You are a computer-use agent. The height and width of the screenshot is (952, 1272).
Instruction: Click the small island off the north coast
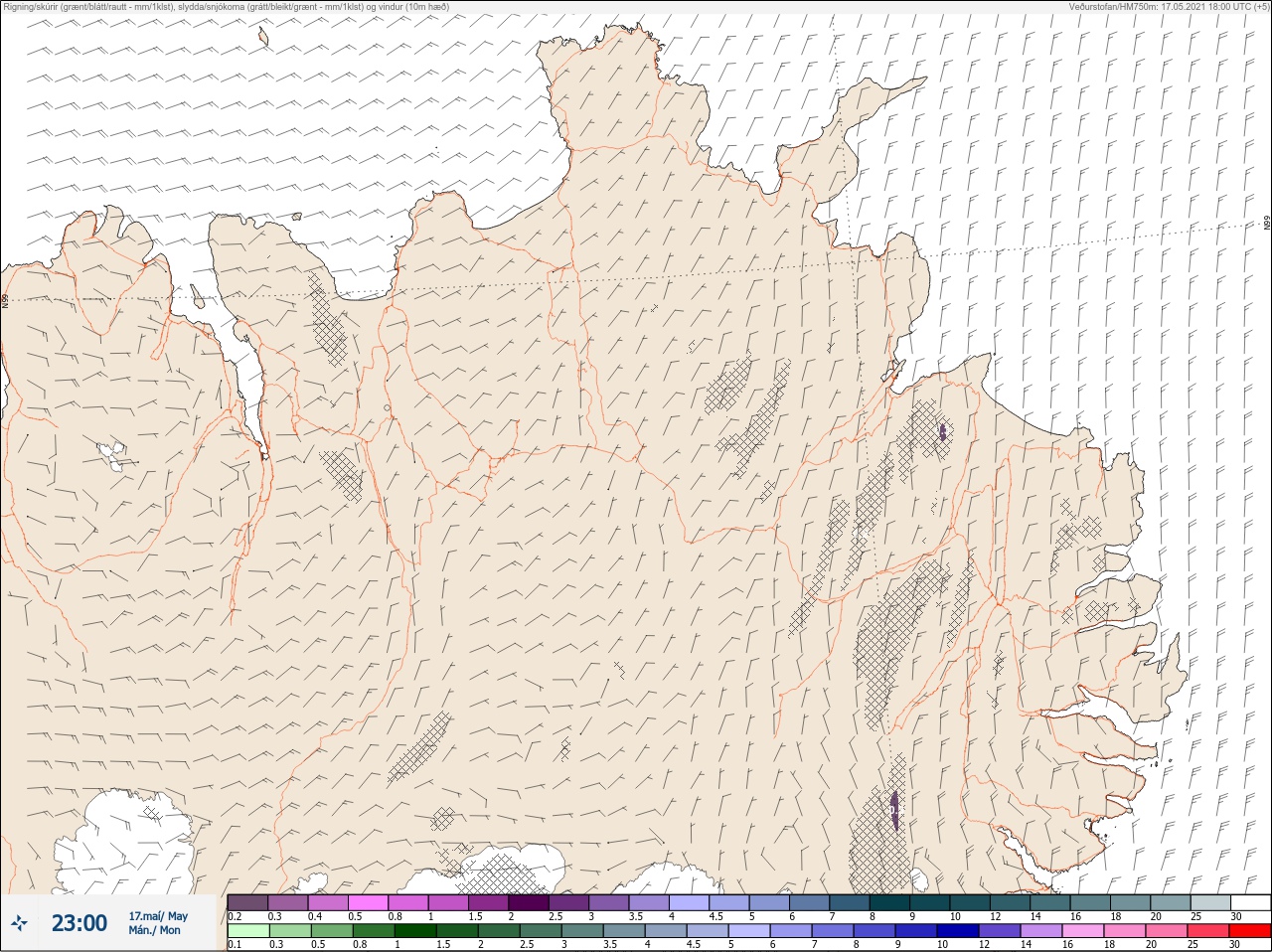263,37
